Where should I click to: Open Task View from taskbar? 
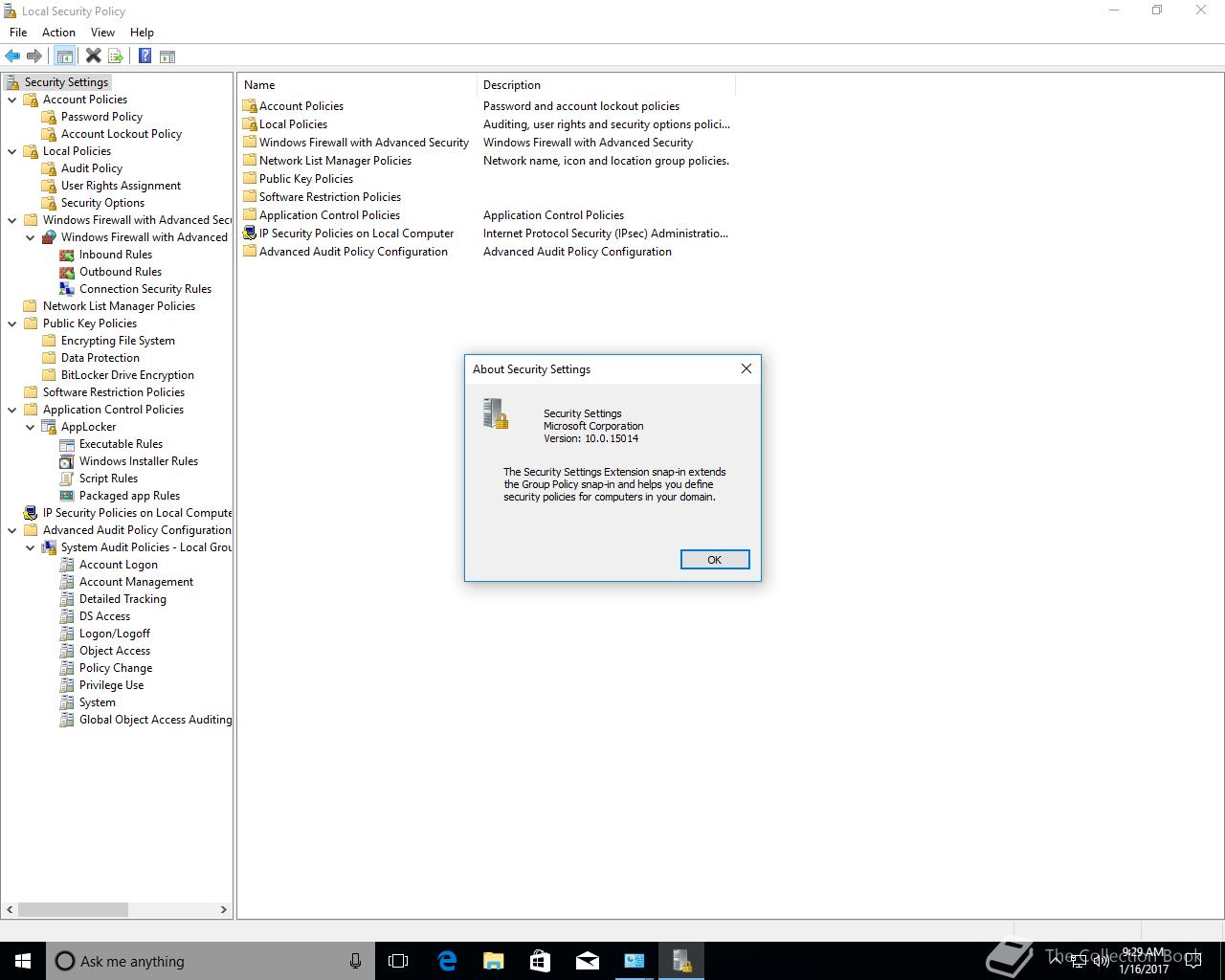[398, 961]
